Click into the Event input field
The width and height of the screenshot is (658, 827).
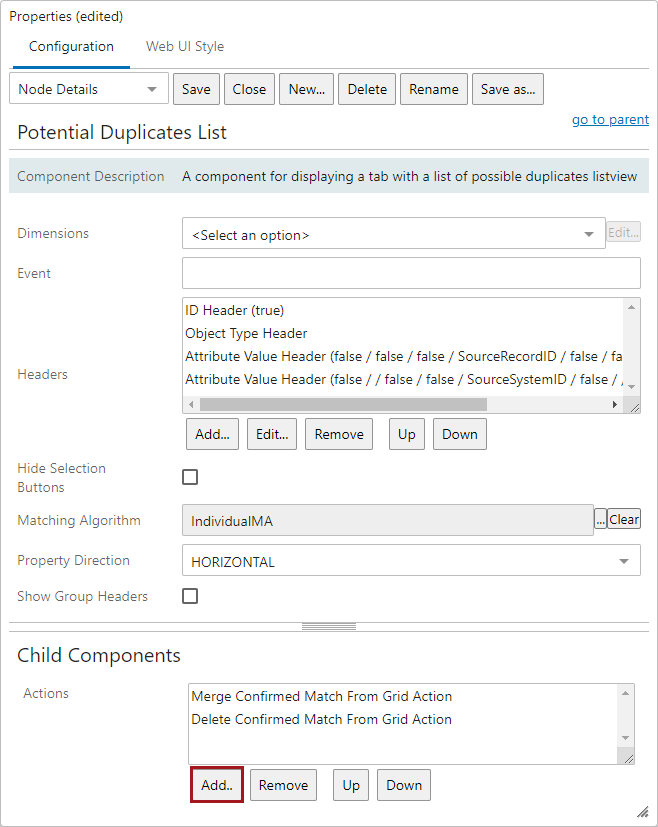(x=410, y=273)
